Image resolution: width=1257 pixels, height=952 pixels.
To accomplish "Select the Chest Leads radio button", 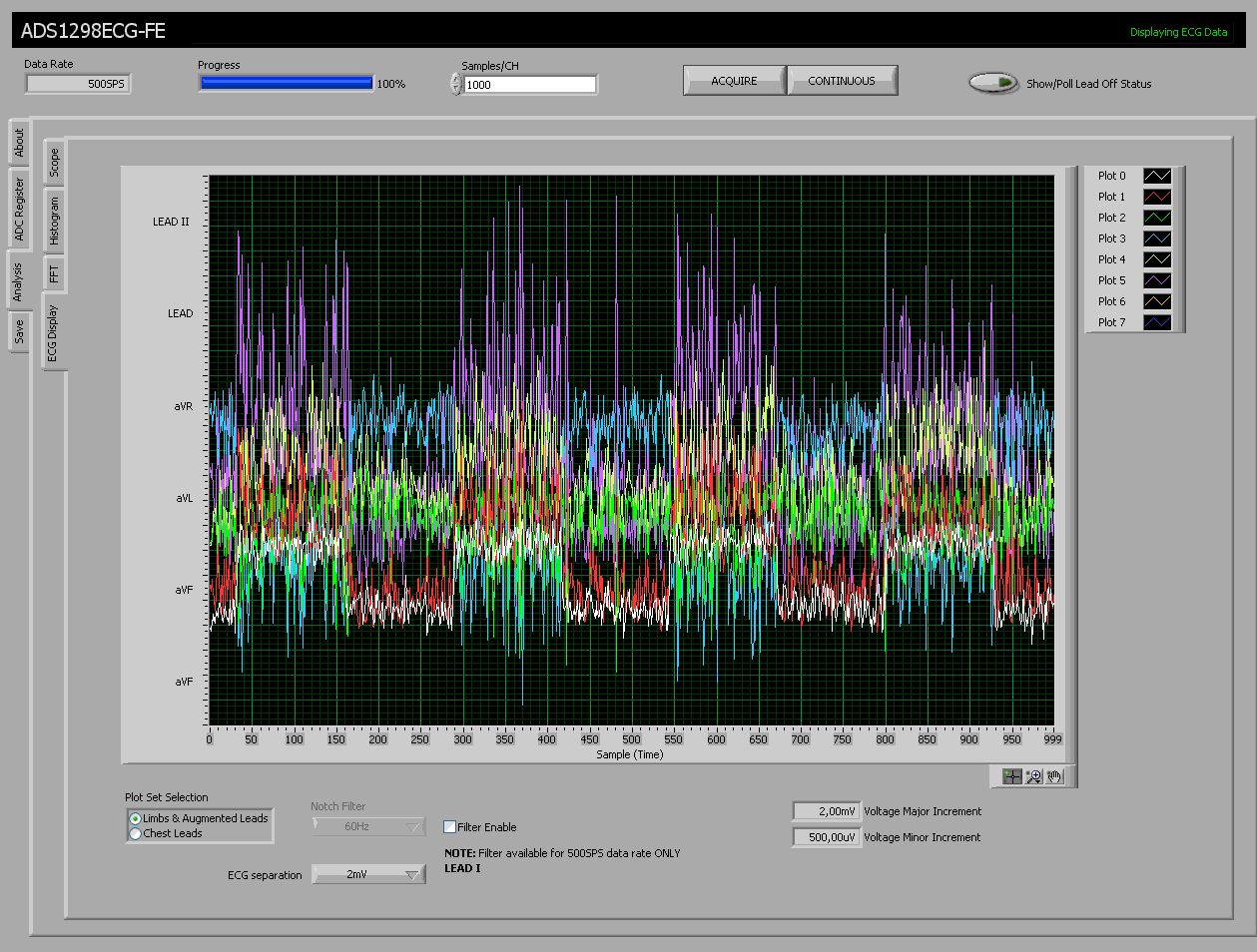I will pos(135,833).
